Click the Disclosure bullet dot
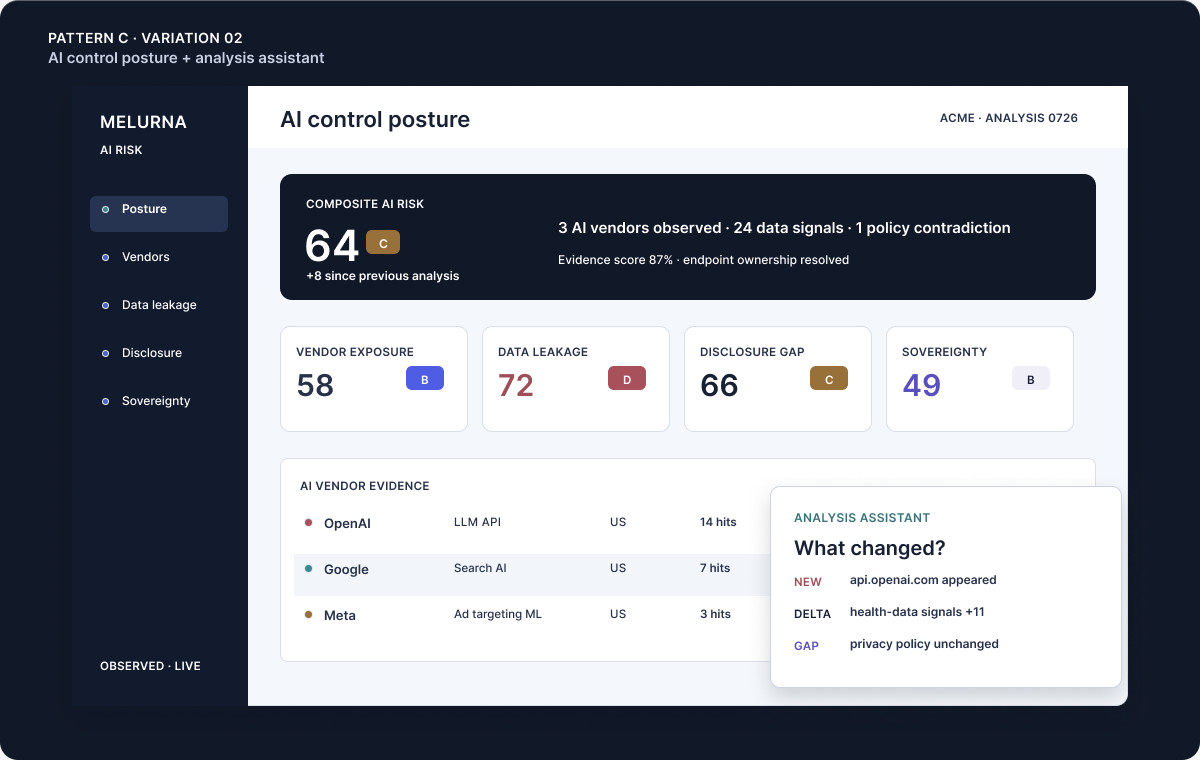The image size is (1200, 760). click(106, 353)
